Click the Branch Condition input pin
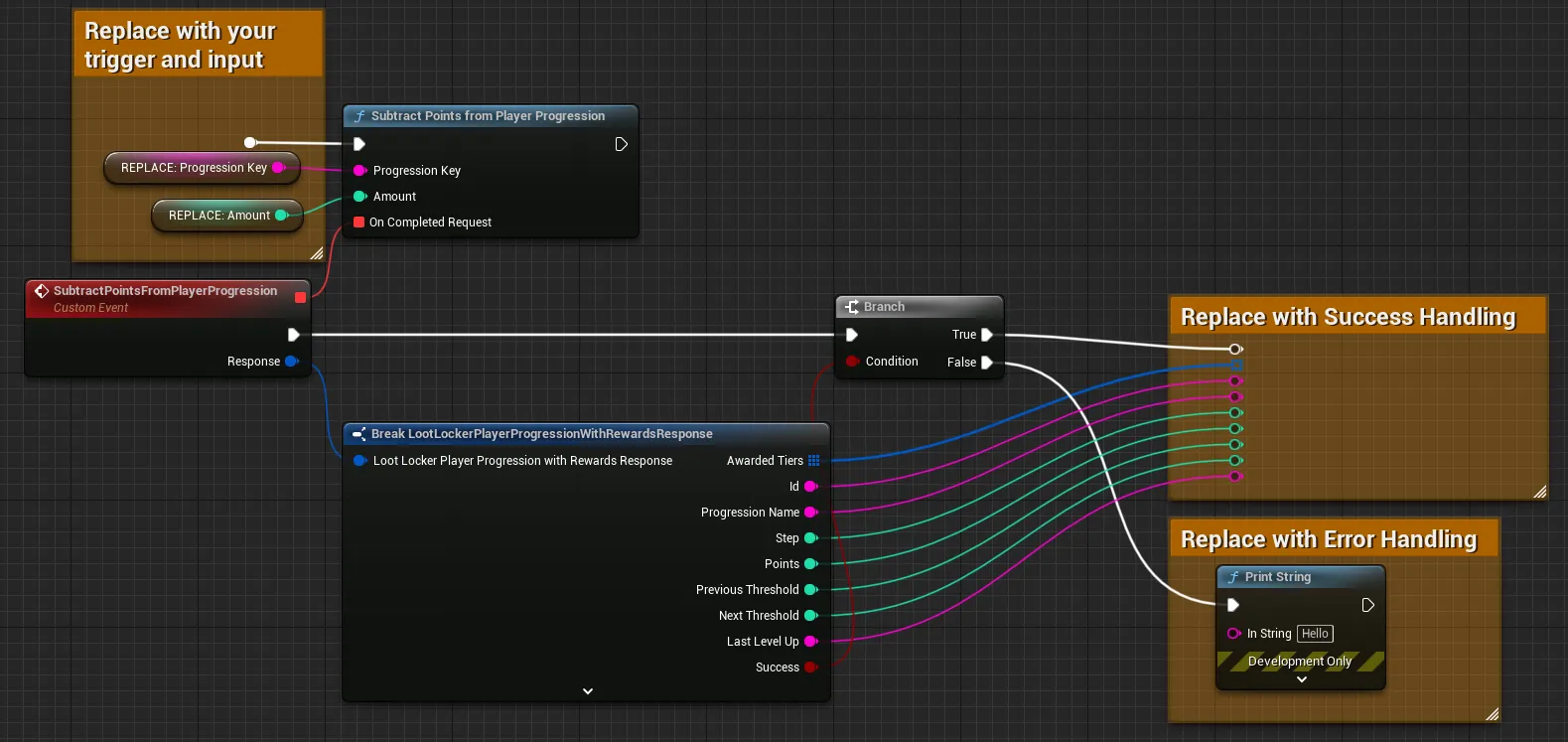The image size is (1568, 742). click(852, 362)
